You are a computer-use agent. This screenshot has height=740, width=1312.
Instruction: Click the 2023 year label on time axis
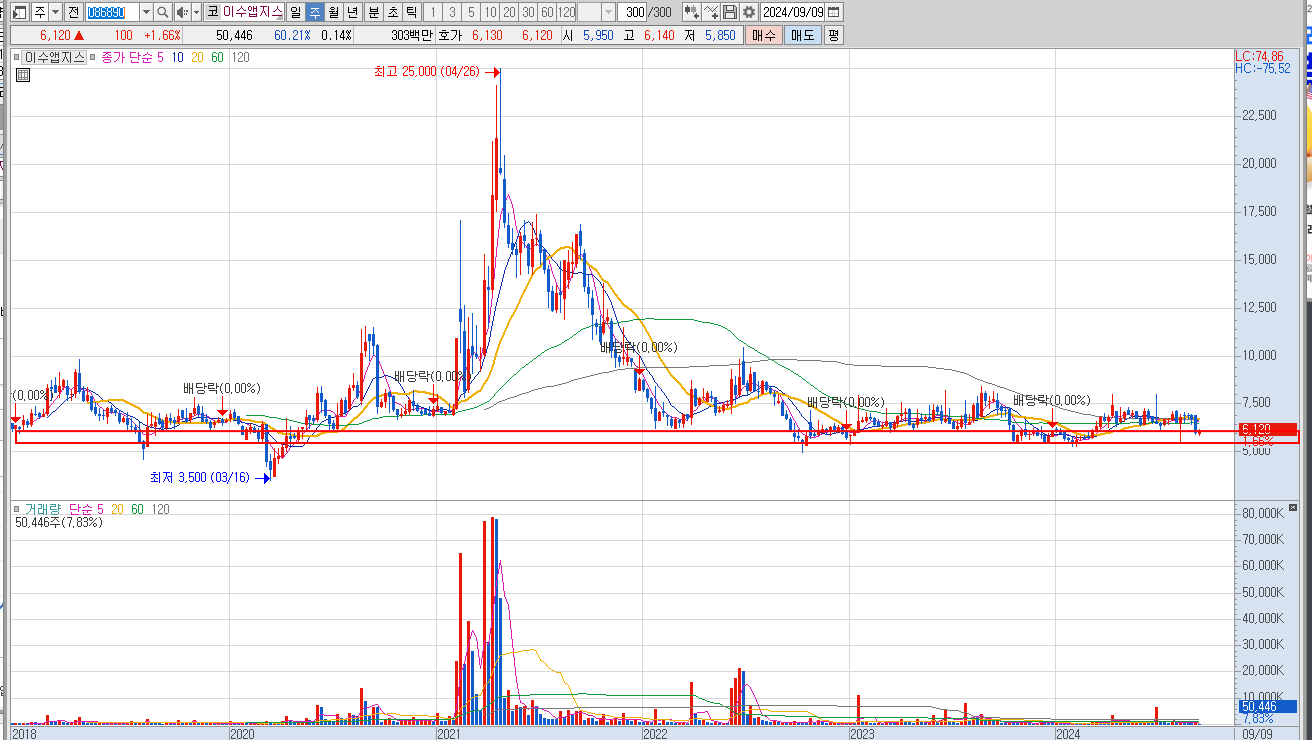[861, 734]
